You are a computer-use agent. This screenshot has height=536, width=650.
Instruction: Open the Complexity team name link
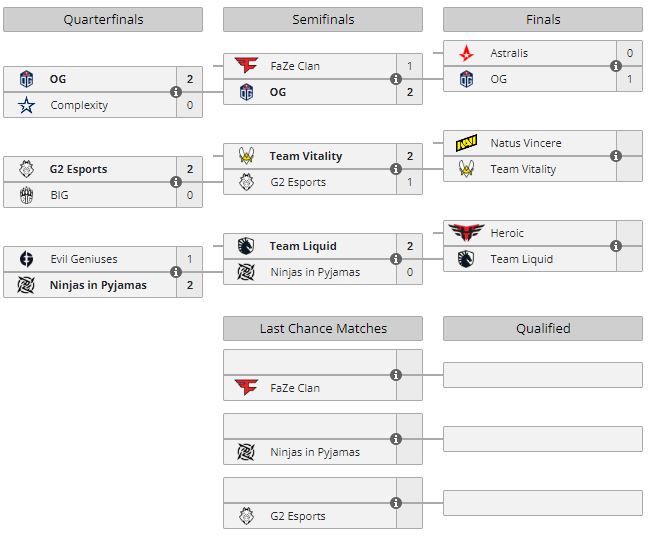pos(79,105)
